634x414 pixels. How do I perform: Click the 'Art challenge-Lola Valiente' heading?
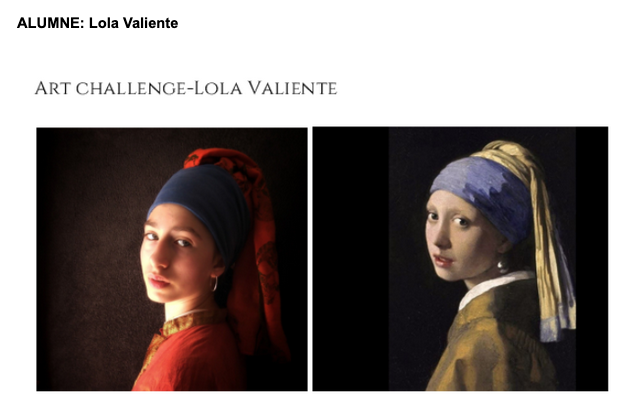186,88
